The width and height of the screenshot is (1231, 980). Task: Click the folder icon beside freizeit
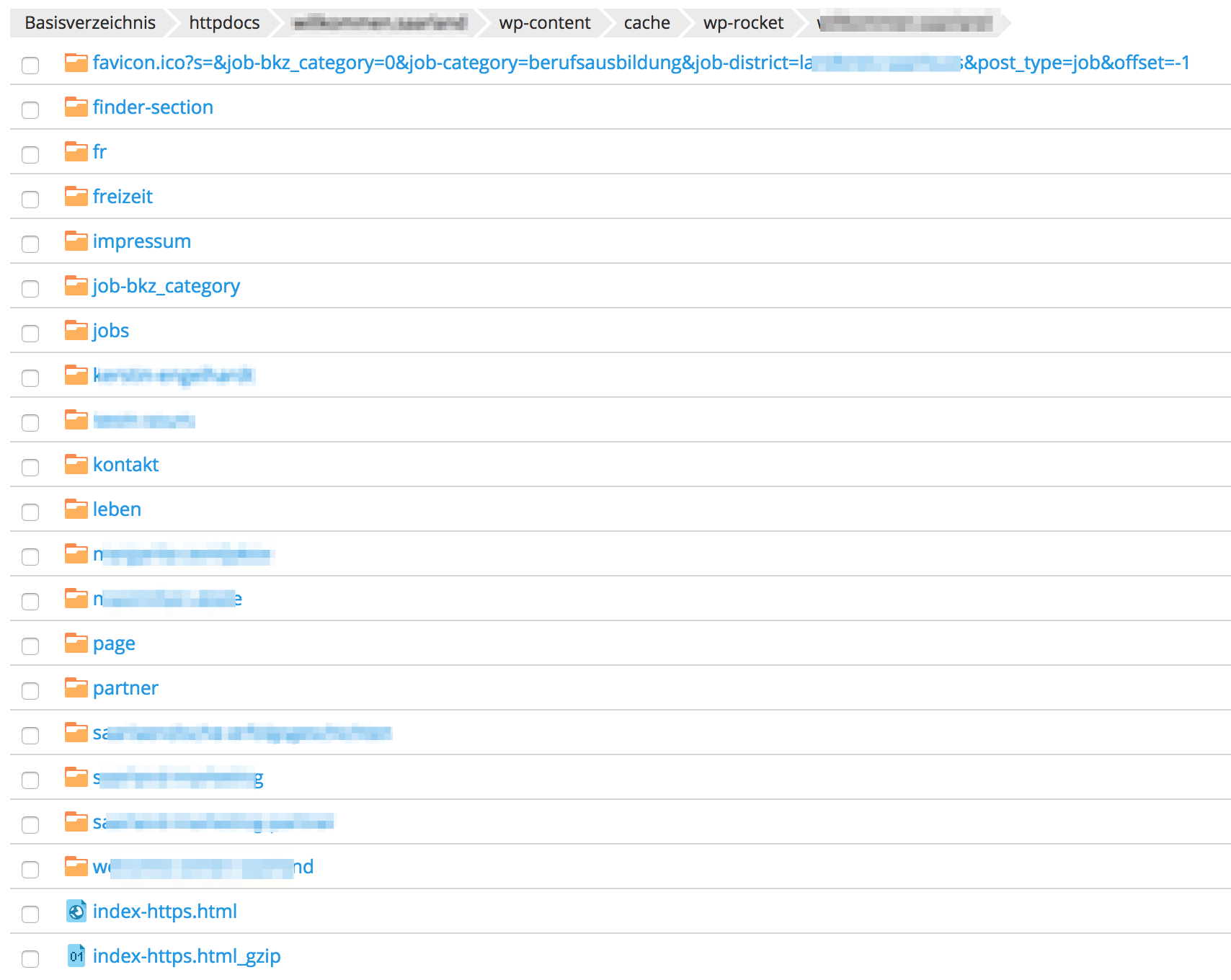[76, 196]
